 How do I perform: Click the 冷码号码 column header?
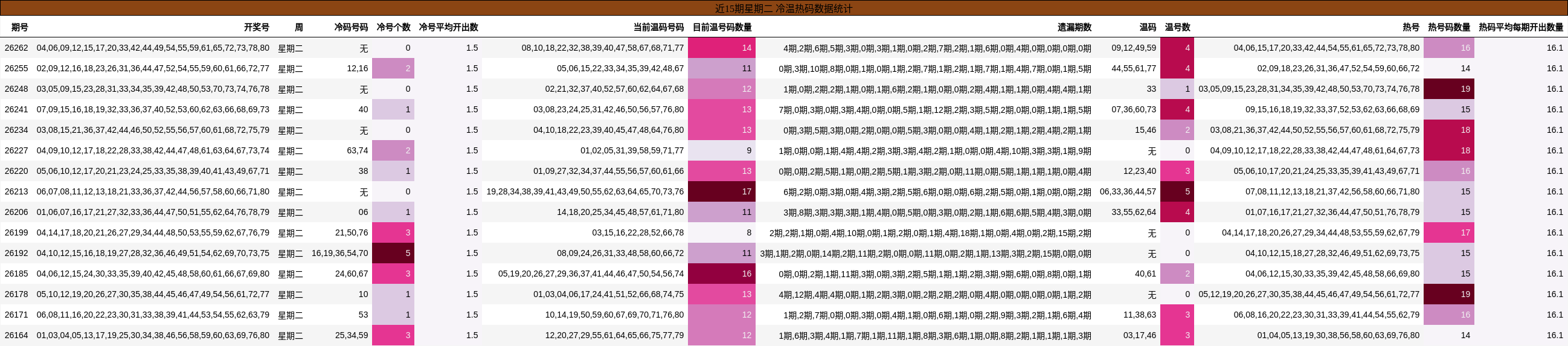[x=350, y=27]
